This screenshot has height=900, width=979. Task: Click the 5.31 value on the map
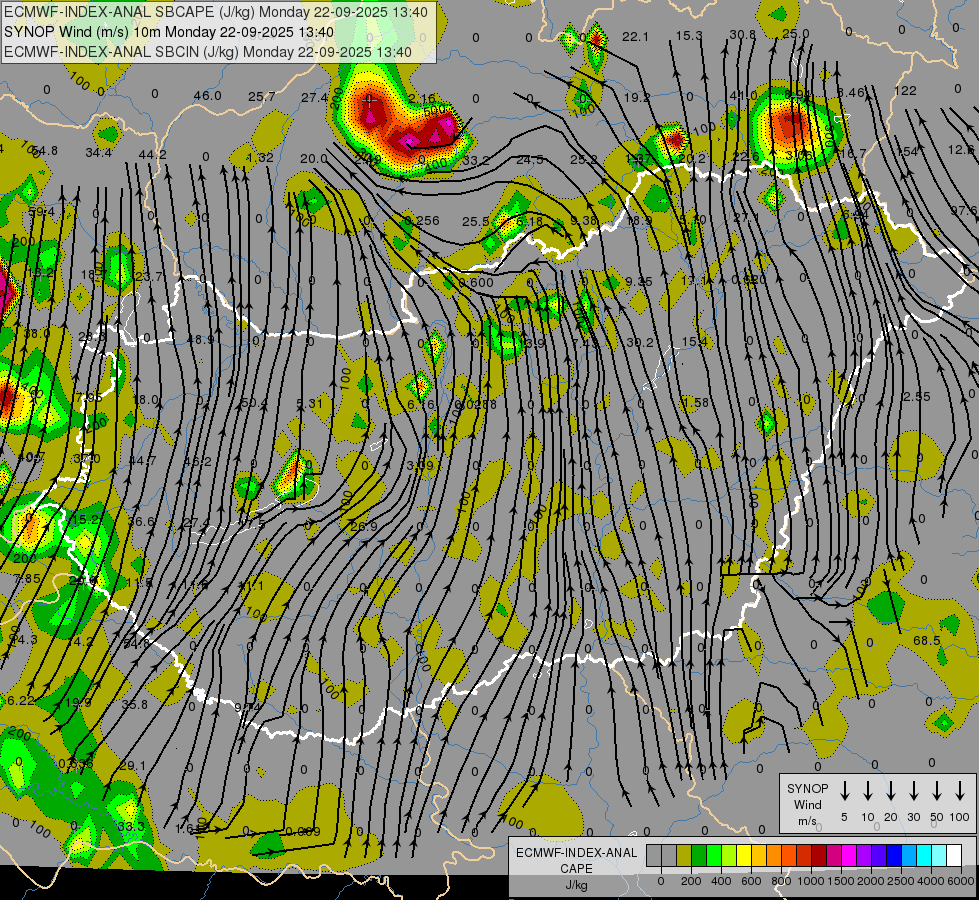[x=309, y=403]
